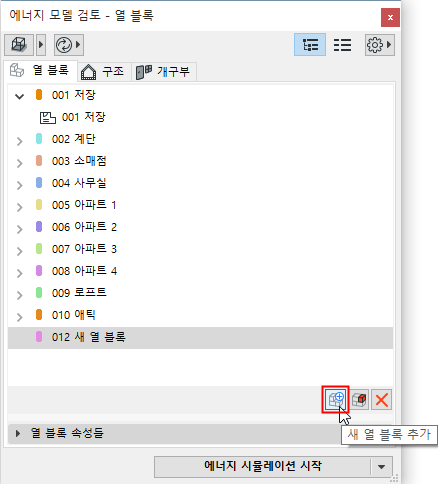This screenshot has height=484, width=438.
Task: Open the arrow menu beside 3D view button
Action: [41, 45]
